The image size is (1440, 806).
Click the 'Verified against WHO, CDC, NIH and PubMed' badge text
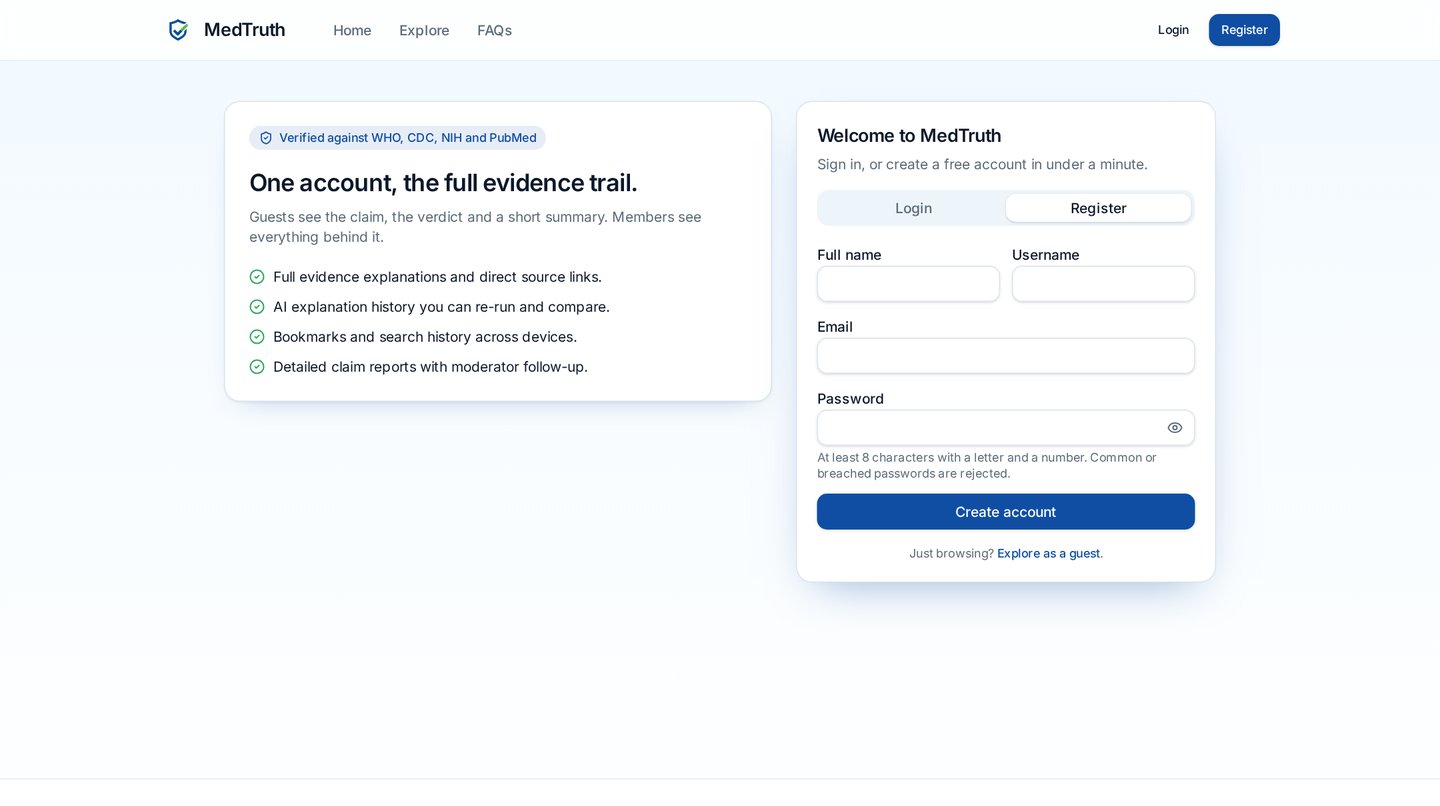coord(408,138)
